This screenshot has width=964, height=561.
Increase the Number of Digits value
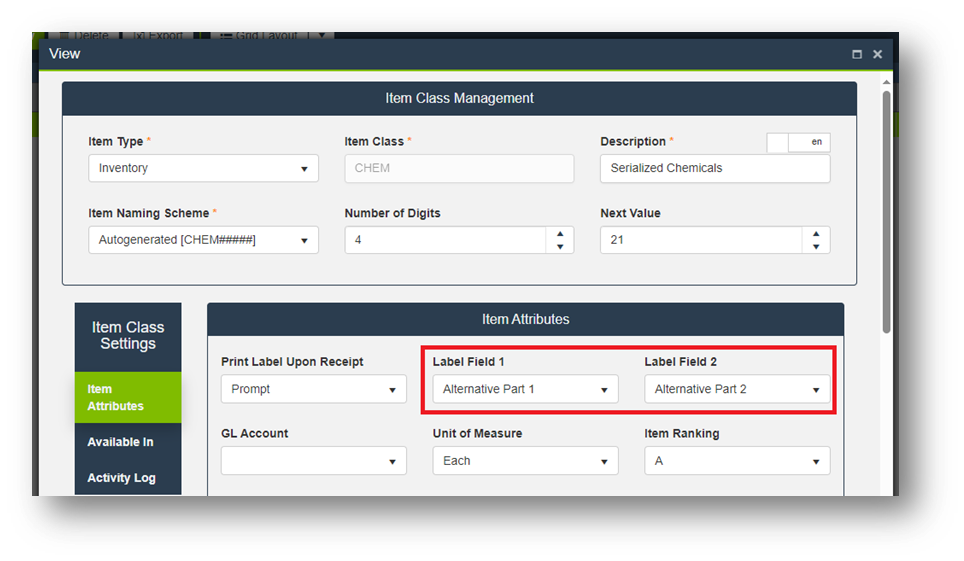point(560,234)
